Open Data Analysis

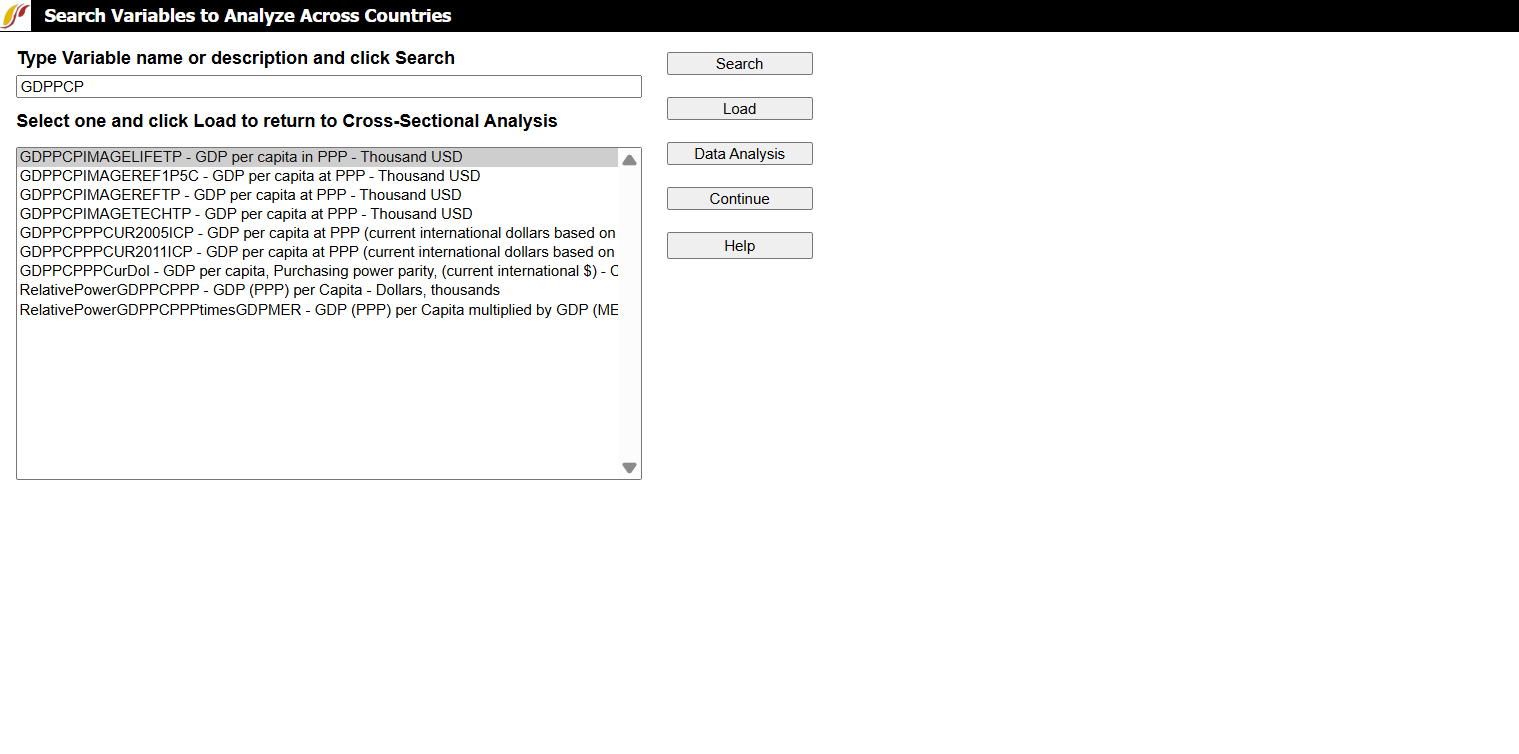(739, 154)
